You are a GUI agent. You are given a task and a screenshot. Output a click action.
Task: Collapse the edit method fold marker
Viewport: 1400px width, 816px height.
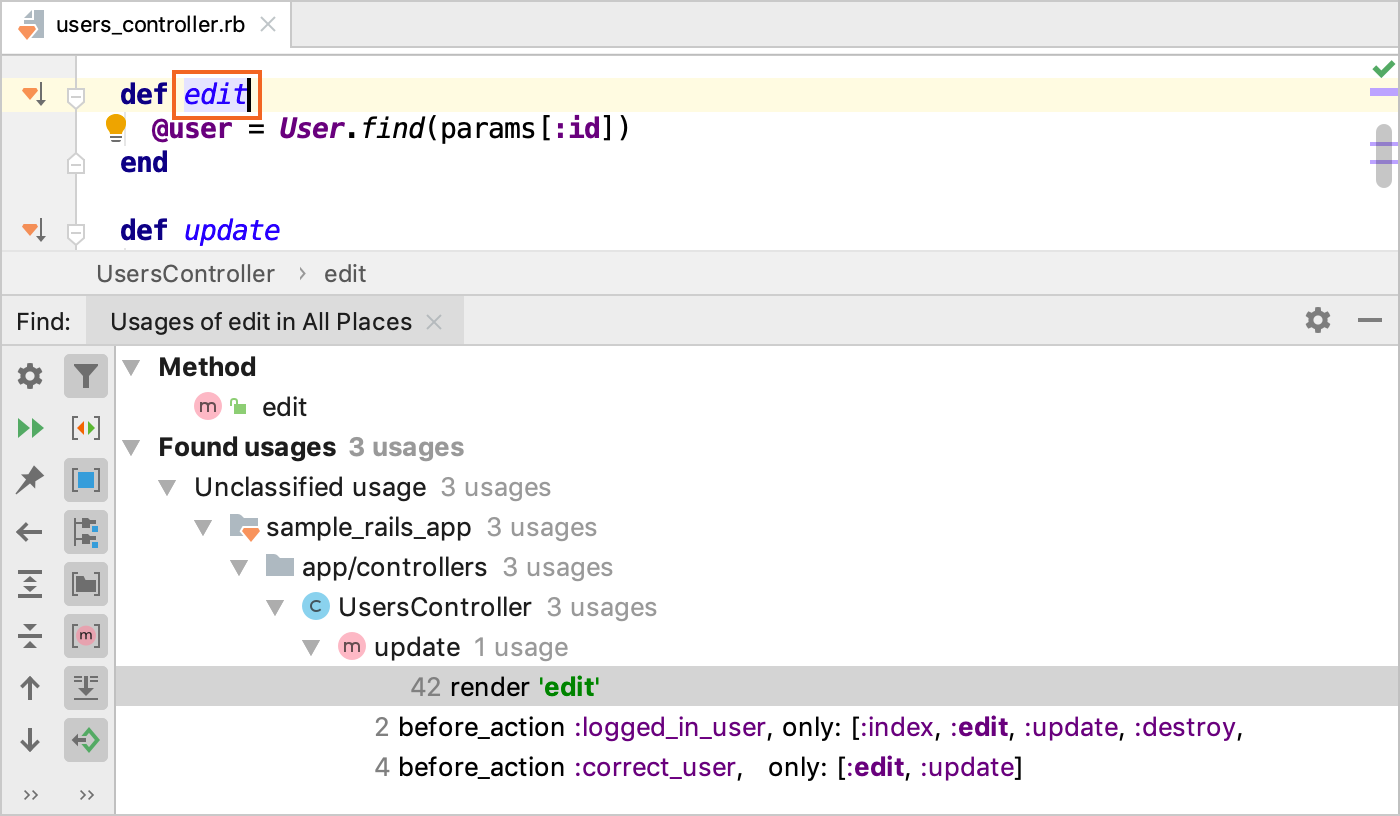(x=75, y=97)
